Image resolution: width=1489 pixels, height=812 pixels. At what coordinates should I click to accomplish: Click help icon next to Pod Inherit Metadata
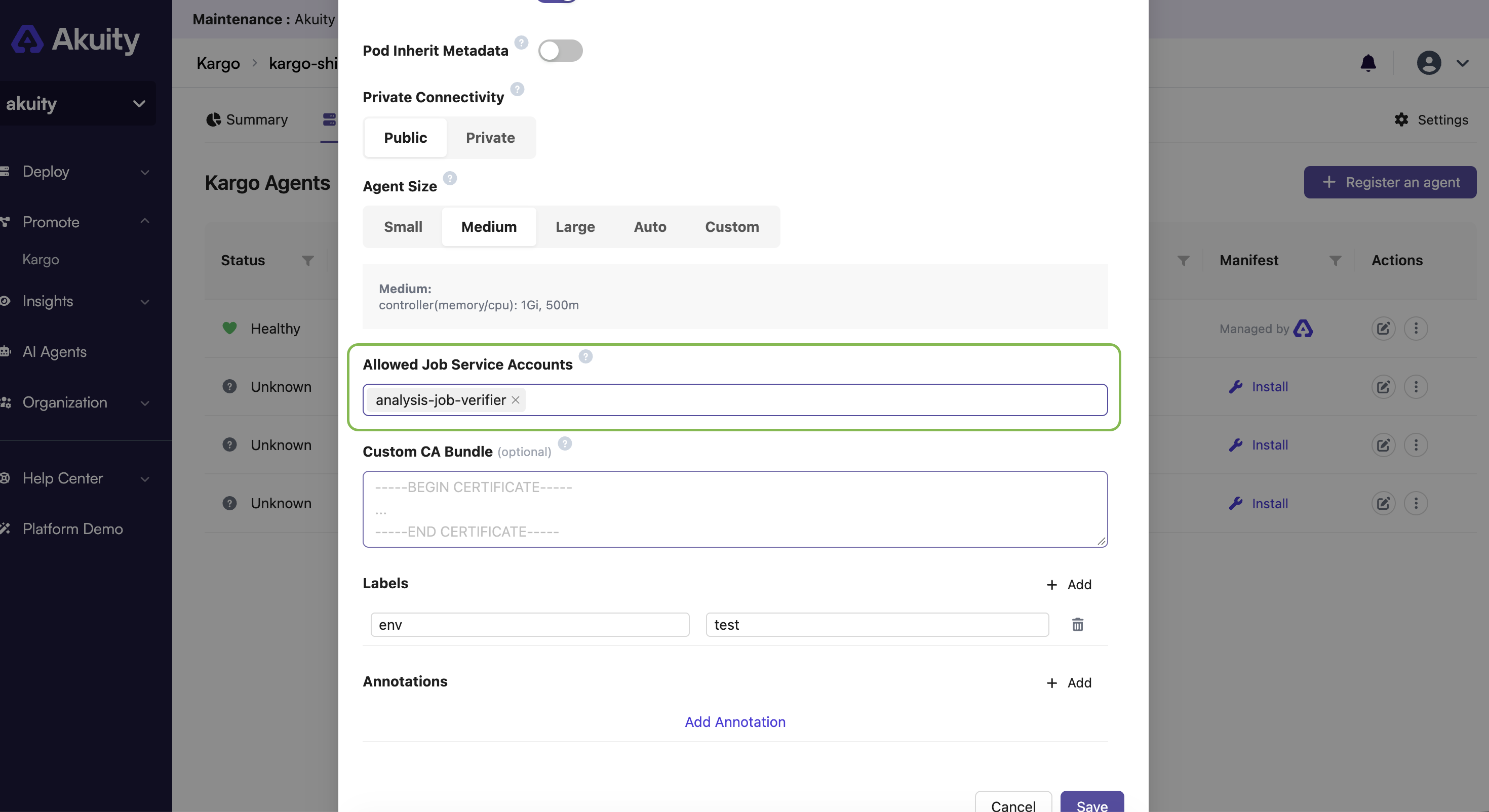click(521, 42)
